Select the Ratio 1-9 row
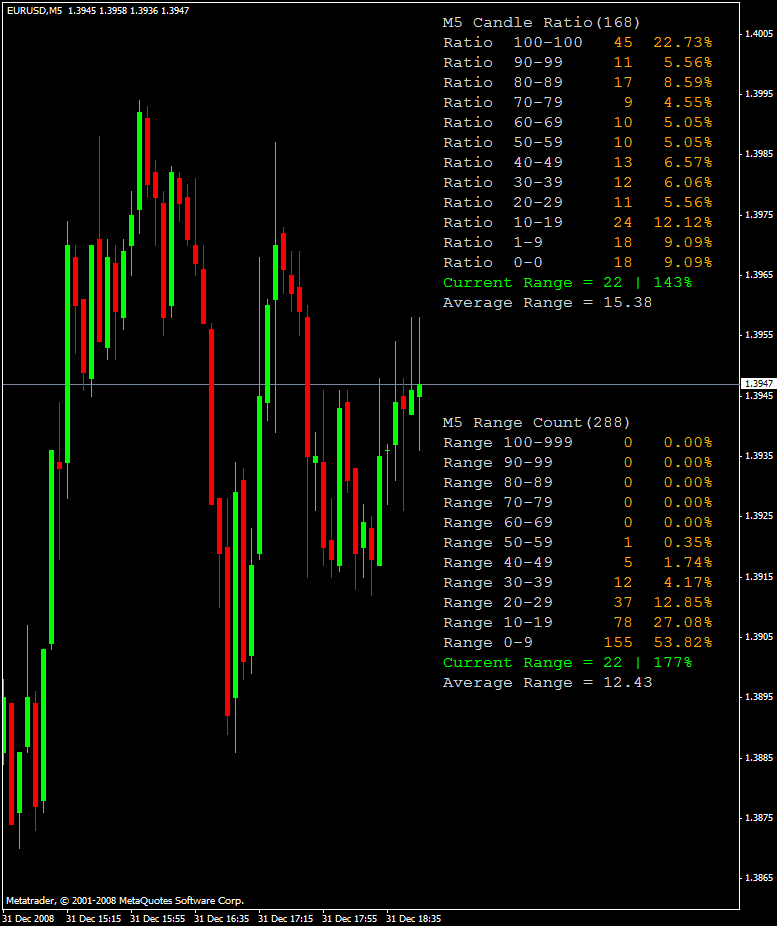This screenshot has height=926, width=777. coord(577,243)
